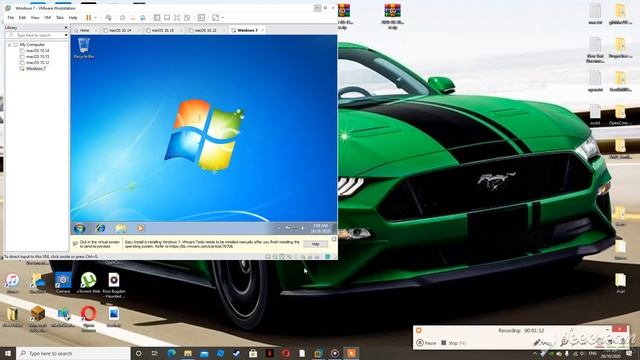Open the Help menu

(73, 18)
